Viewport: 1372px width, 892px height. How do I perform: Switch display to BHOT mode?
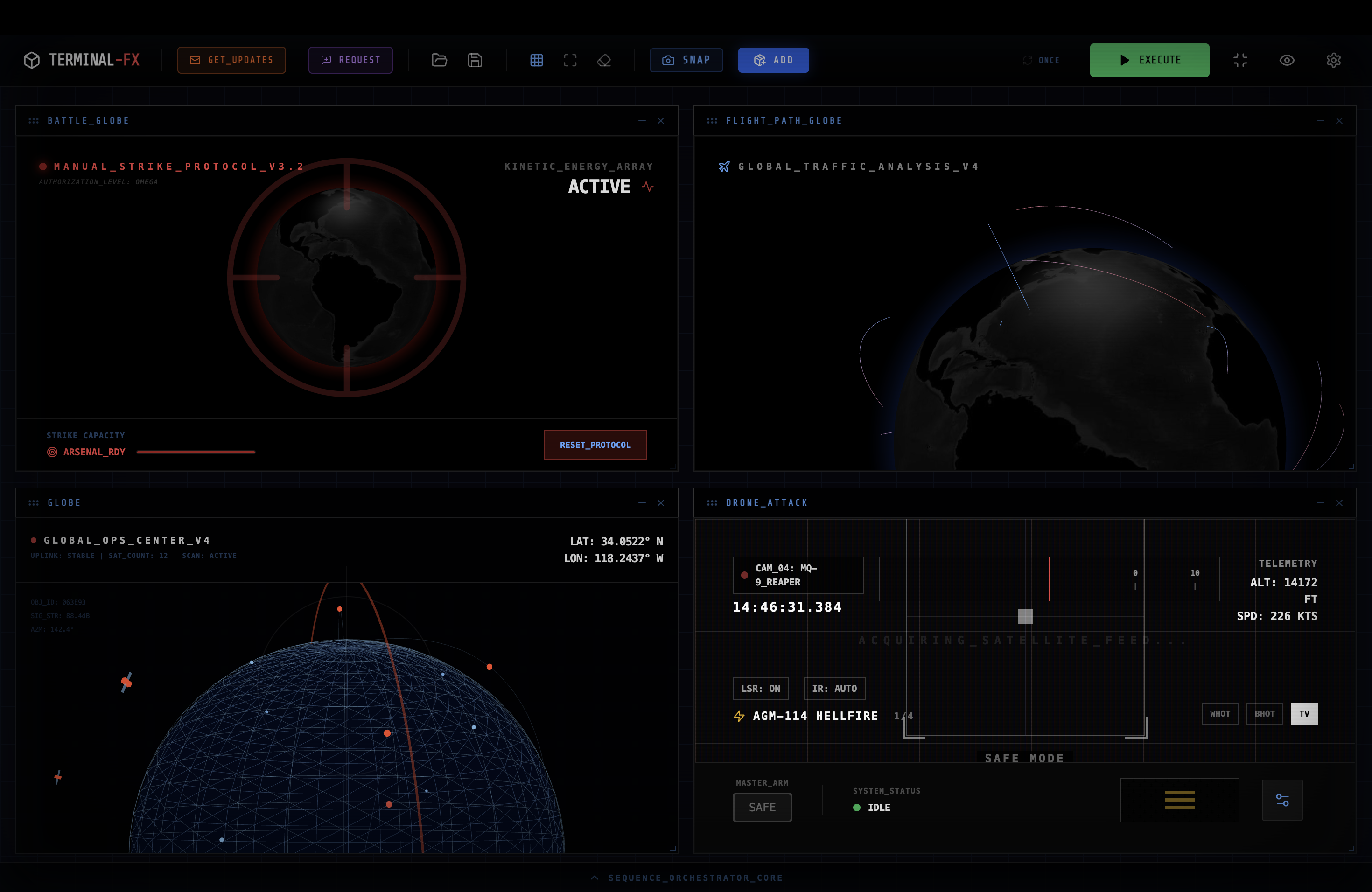coord(1265,713)
